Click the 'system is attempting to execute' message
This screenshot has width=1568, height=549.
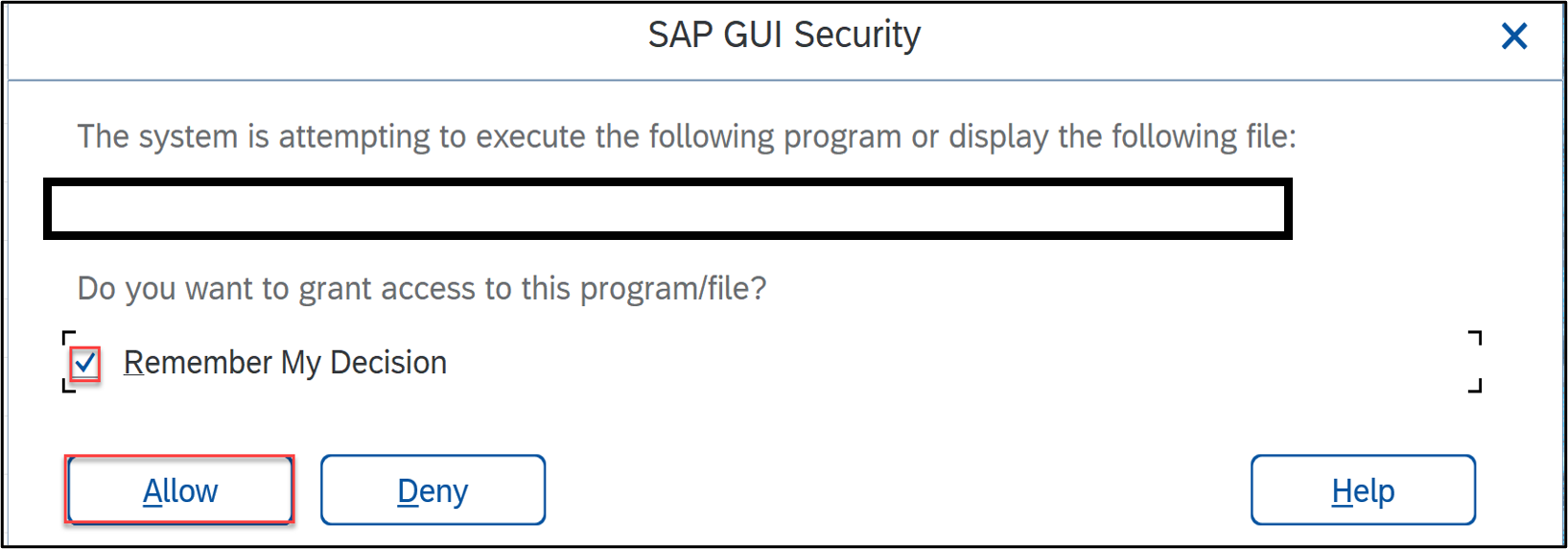click(687, 137)
